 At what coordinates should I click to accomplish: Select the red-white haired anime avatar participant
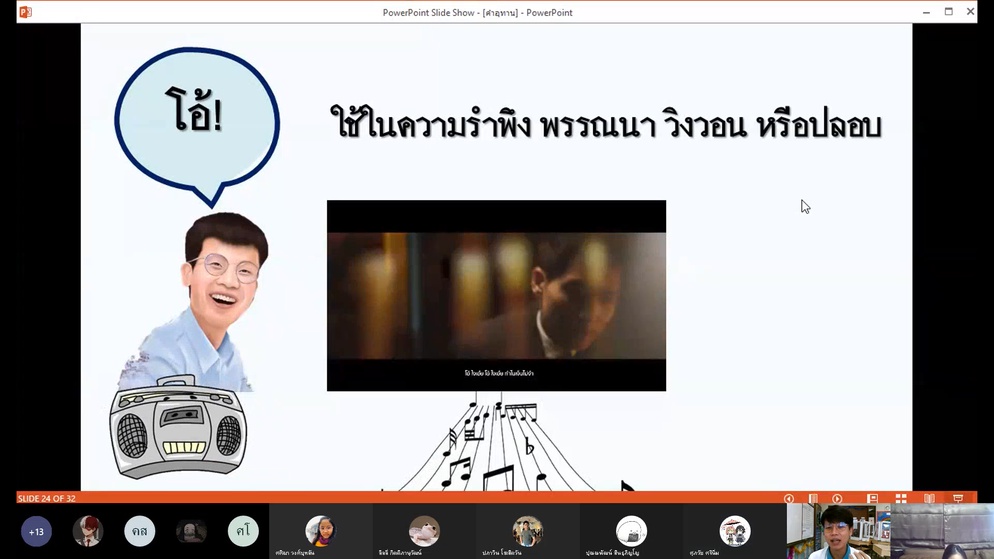click(x=88, y=531)
